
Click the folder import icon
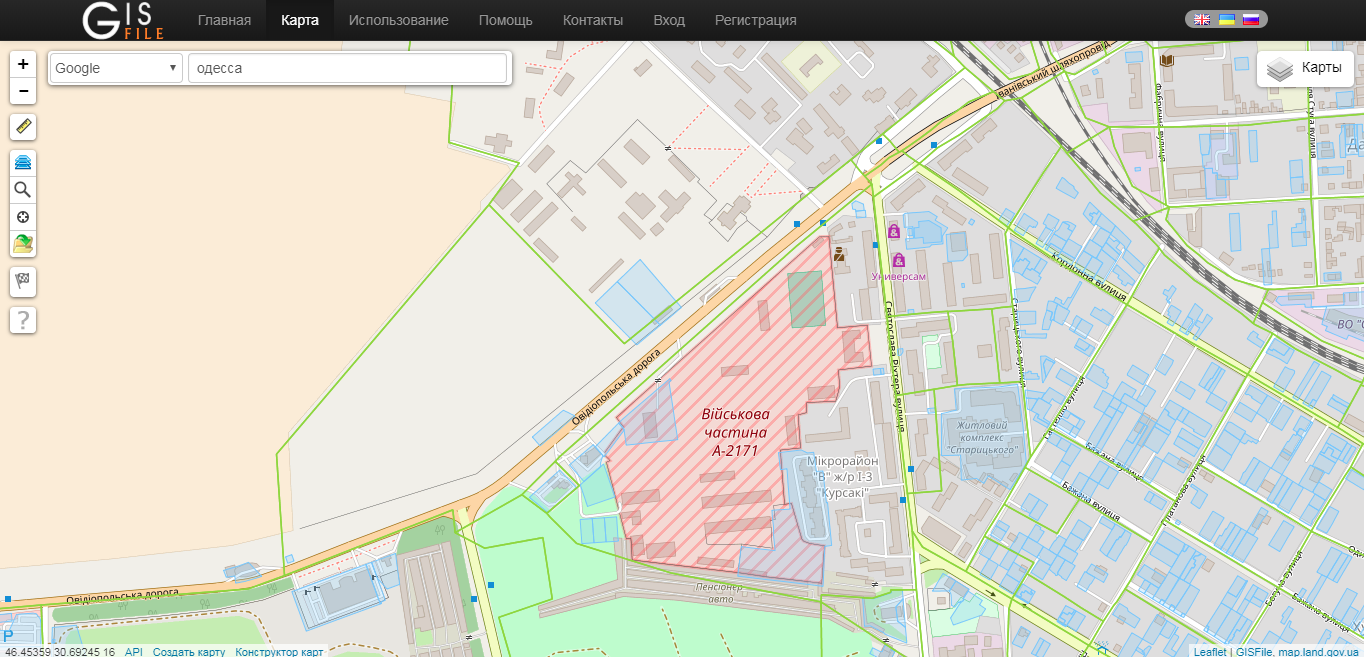(23, 244)
